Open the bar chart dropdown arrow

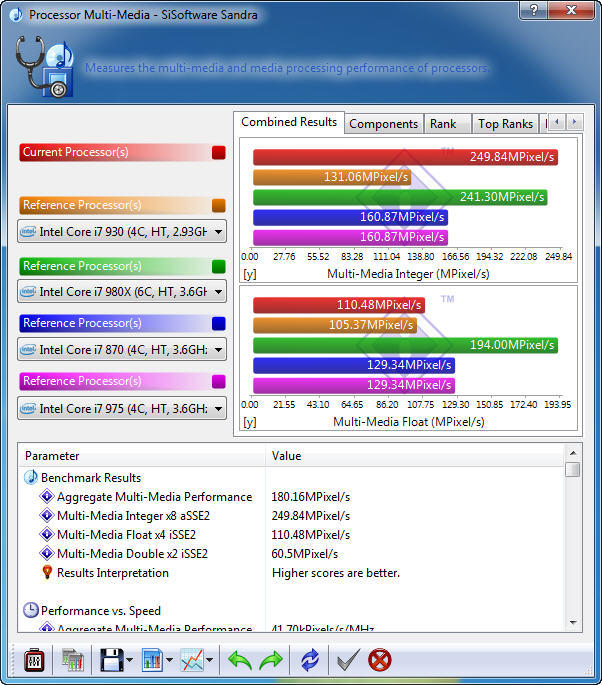coord(170,660)
